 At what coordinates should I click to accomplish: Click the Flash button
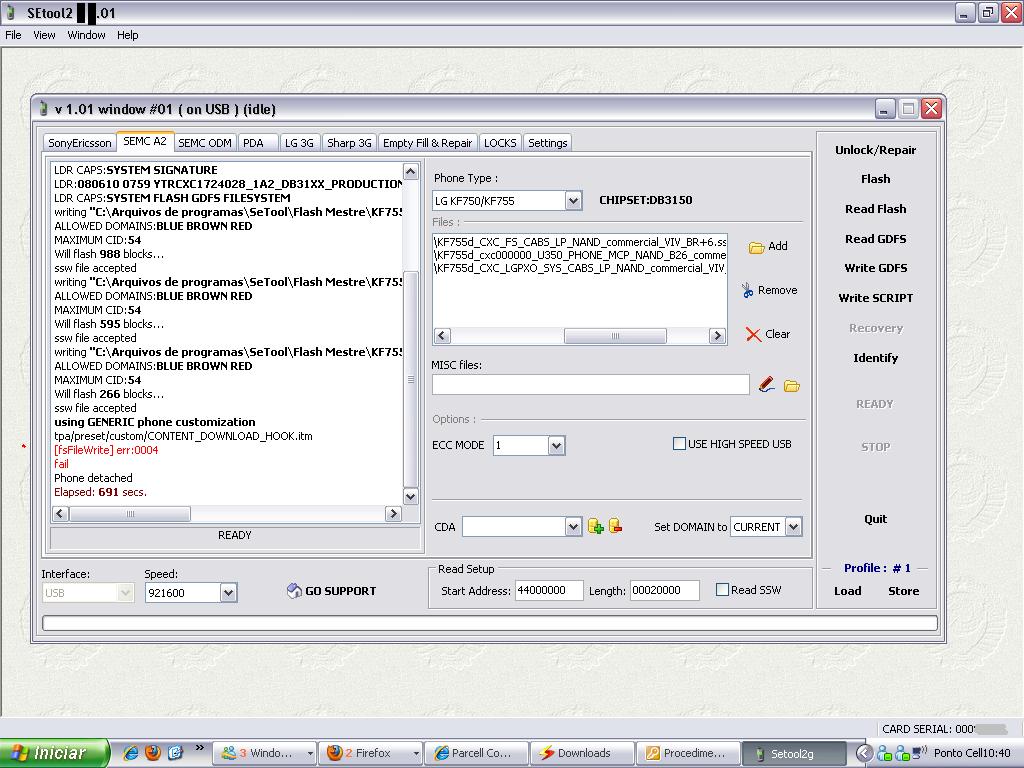click(875, 179)
